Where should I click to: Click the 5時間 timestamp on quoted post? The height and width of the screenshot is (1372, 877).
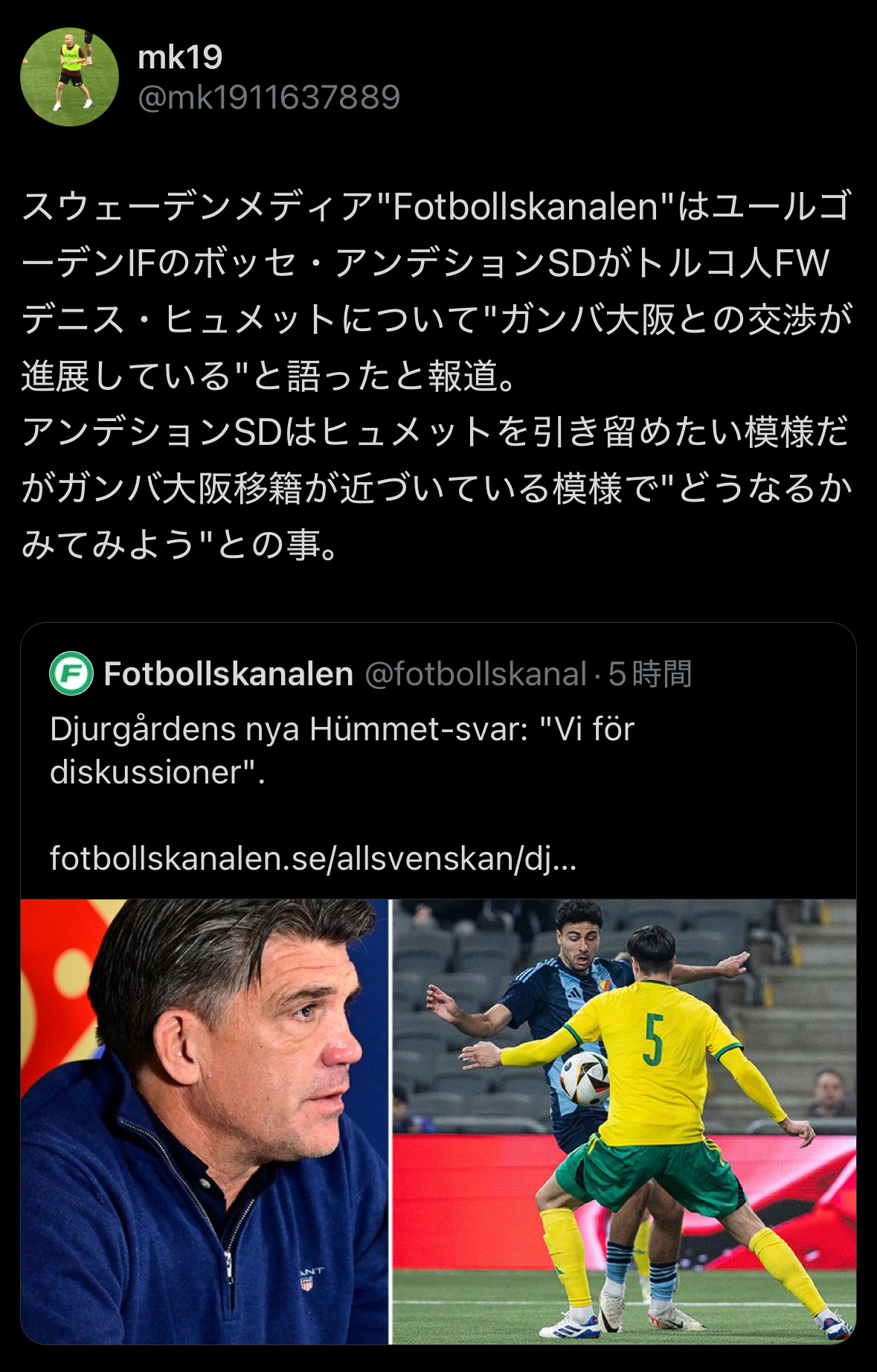click(650, 674)
